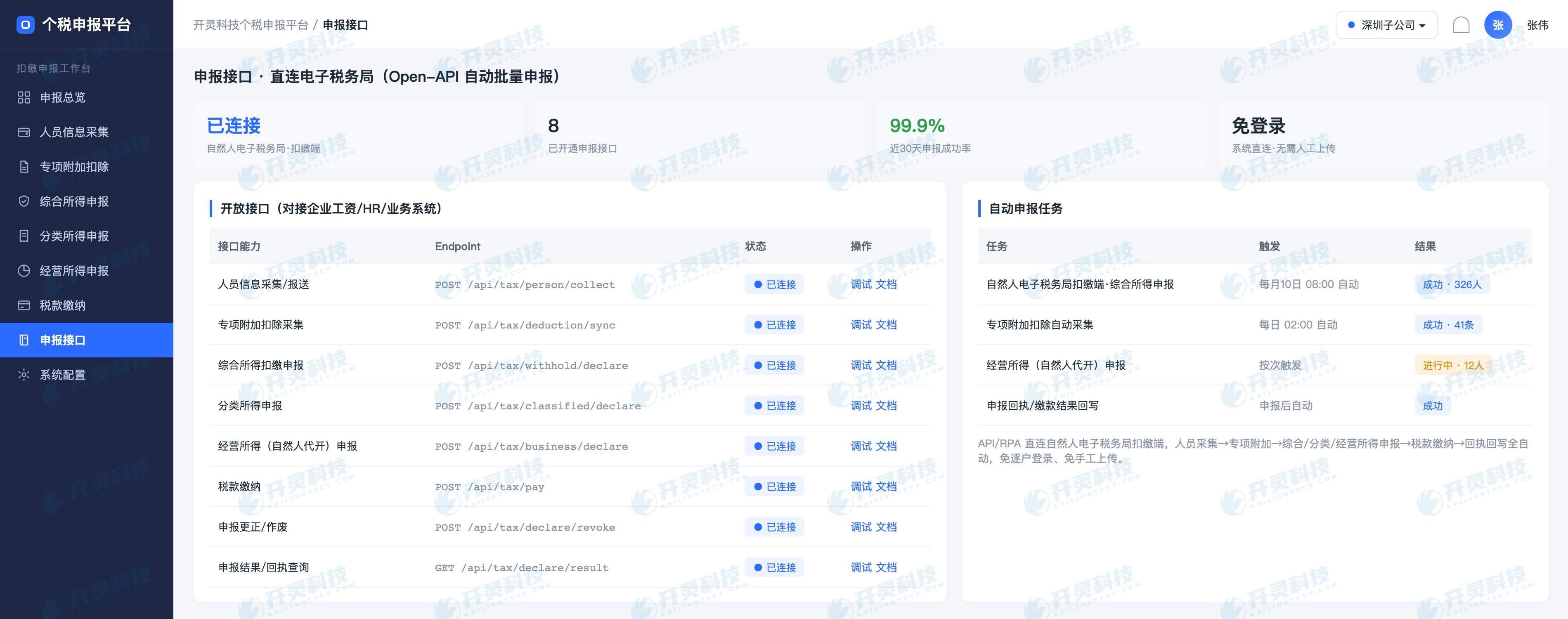Image resolution: width=1568 pixels, height=619 pixels.
Task: Go to 人员信息采集 menu item
Action: pyautogui.click(x=86, y=132)
